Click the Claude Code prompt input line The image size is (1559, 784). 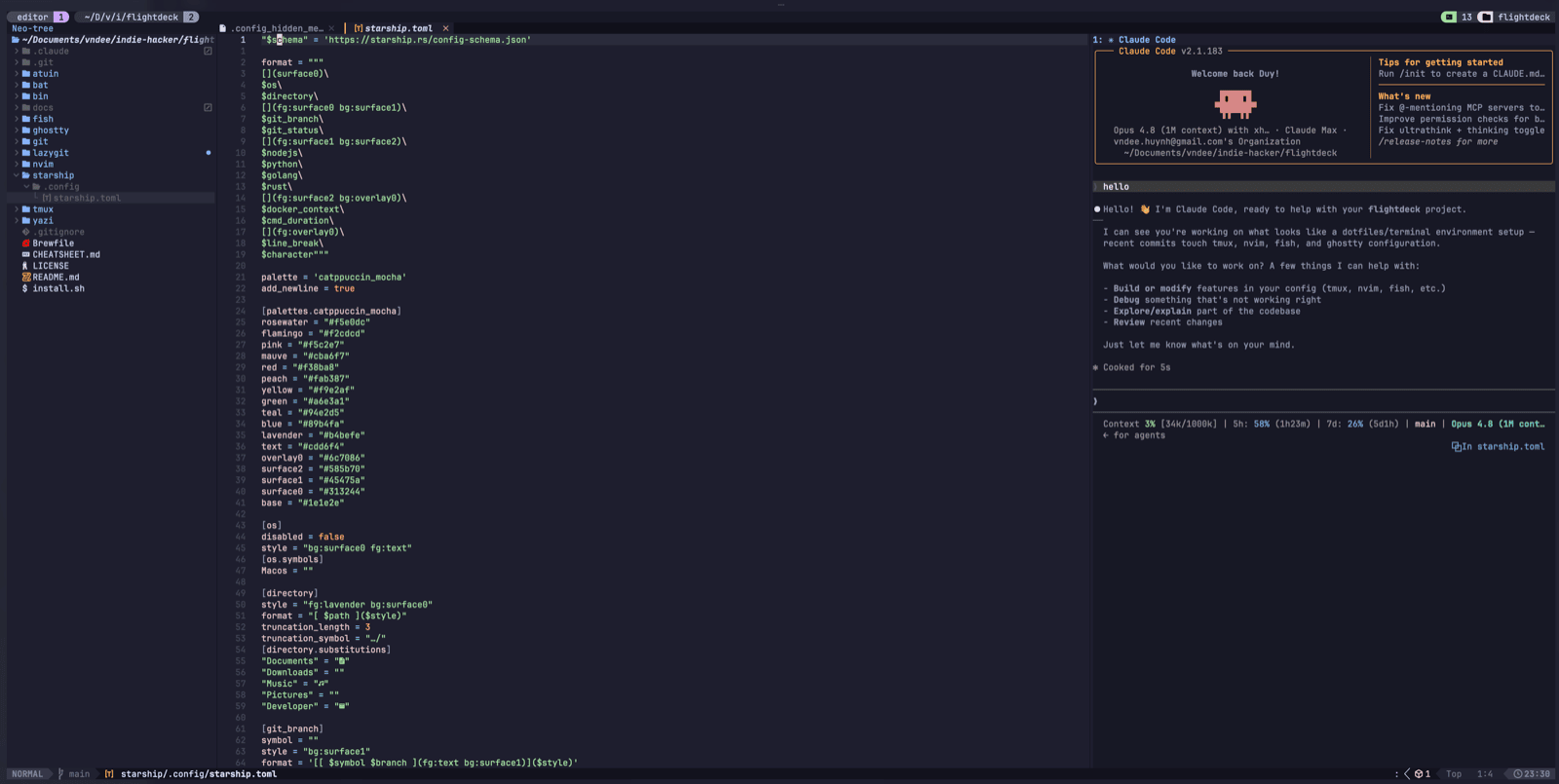pyautogui.click(x=1323, y=401)
